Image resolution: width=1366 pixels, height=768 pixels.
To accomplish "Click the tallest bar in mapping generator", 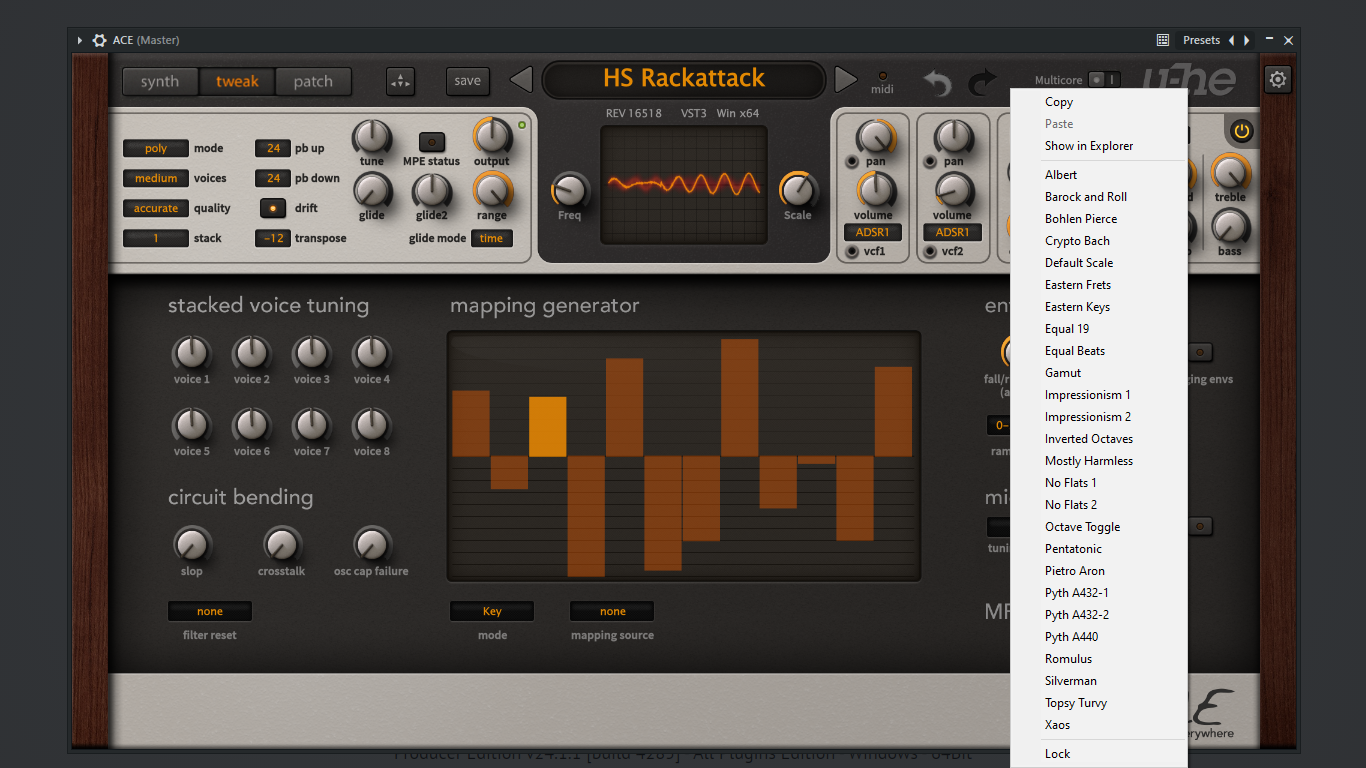I will click(x=740, y=398).
